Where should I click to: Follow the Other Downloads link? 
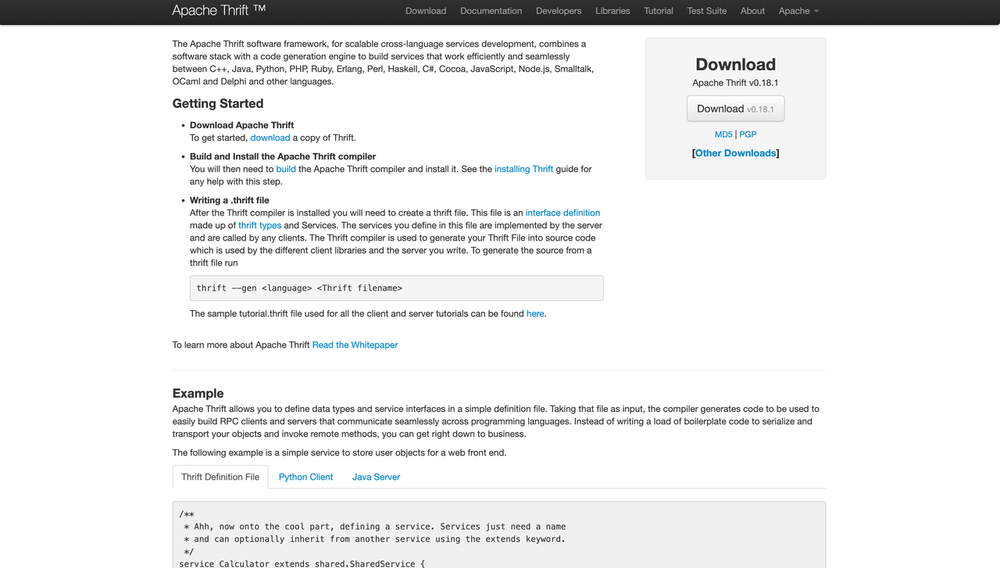(x=735, y=153)
